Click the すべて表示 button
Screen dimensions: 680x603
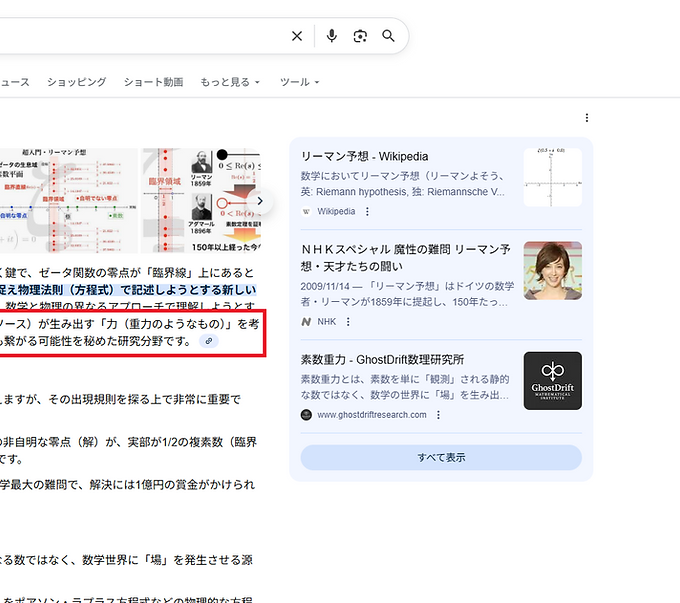441,457
